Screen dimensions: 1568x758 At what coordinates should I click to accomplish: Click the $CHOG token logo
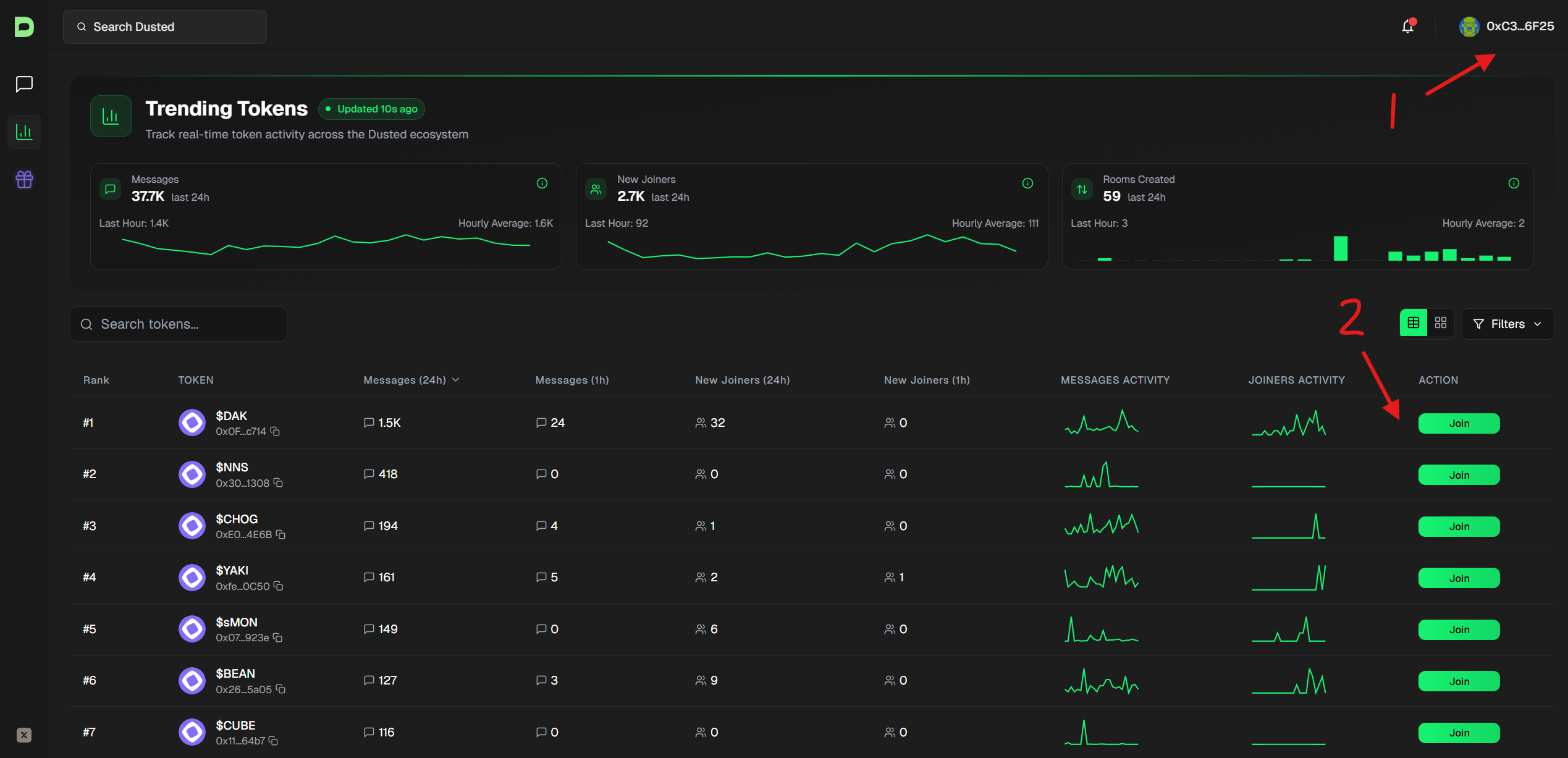coord(192,526)
